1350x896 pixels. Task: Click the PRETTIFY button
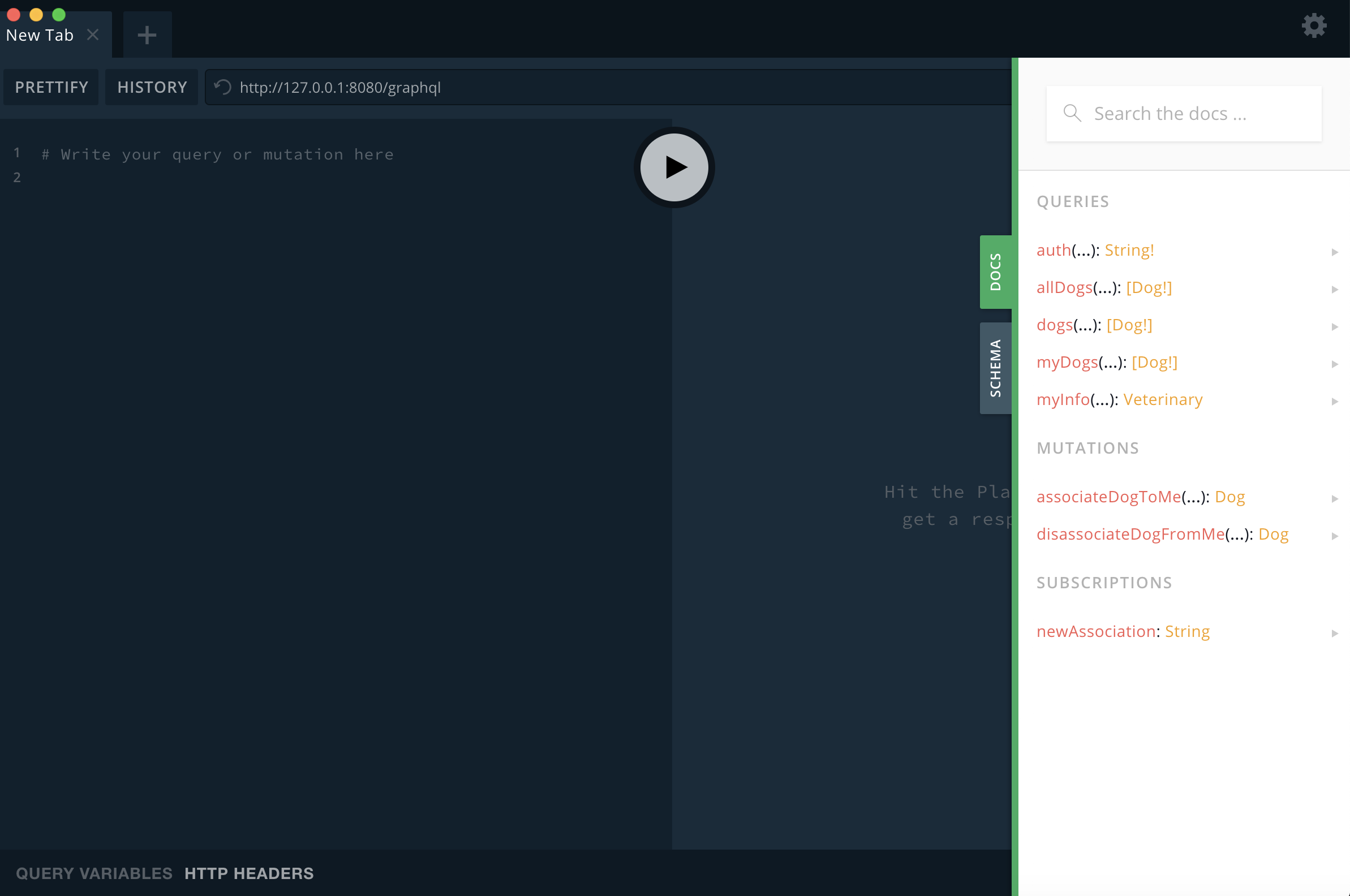pyautogui.click(x=51, y=87)
